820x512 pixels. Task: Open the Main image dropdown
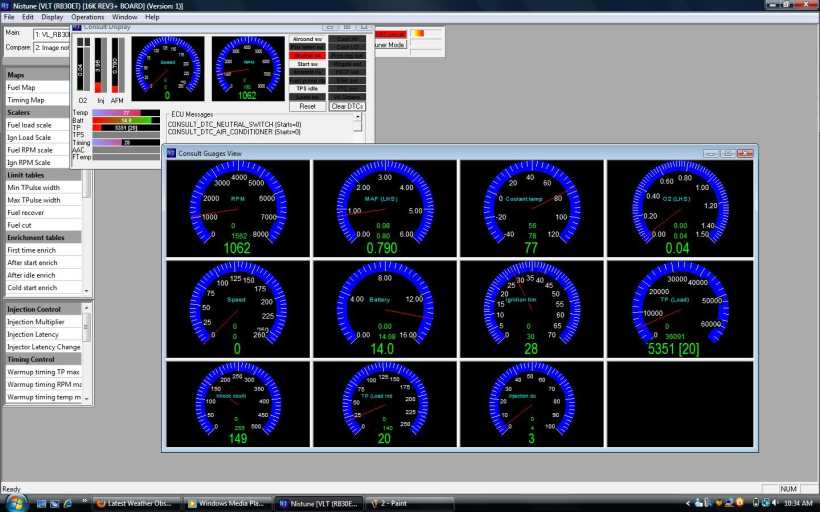tap(52, 34)
